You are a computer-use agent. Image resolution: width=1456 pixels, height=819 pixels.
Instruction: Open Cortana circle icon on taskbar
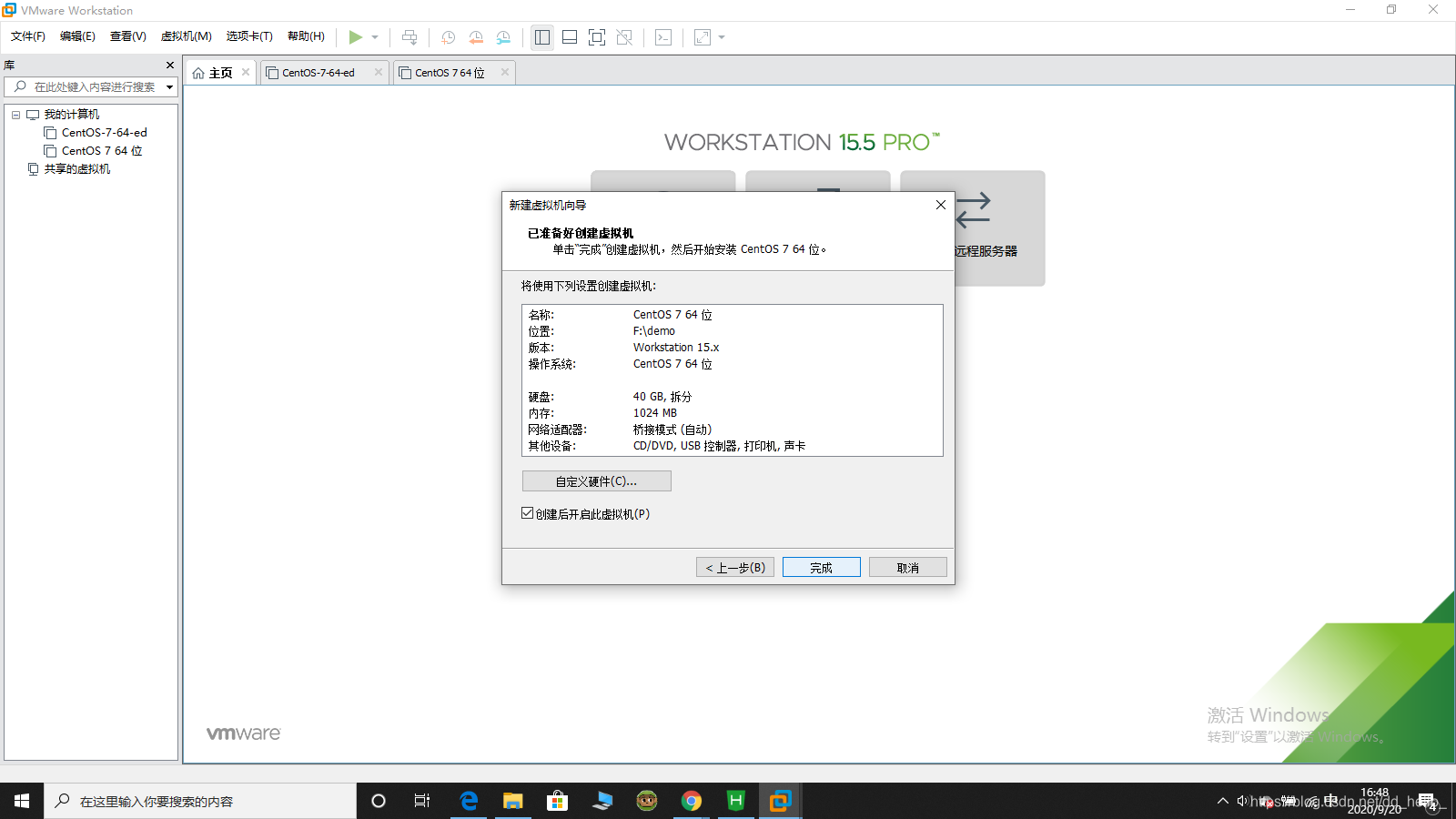pos(379,801)
